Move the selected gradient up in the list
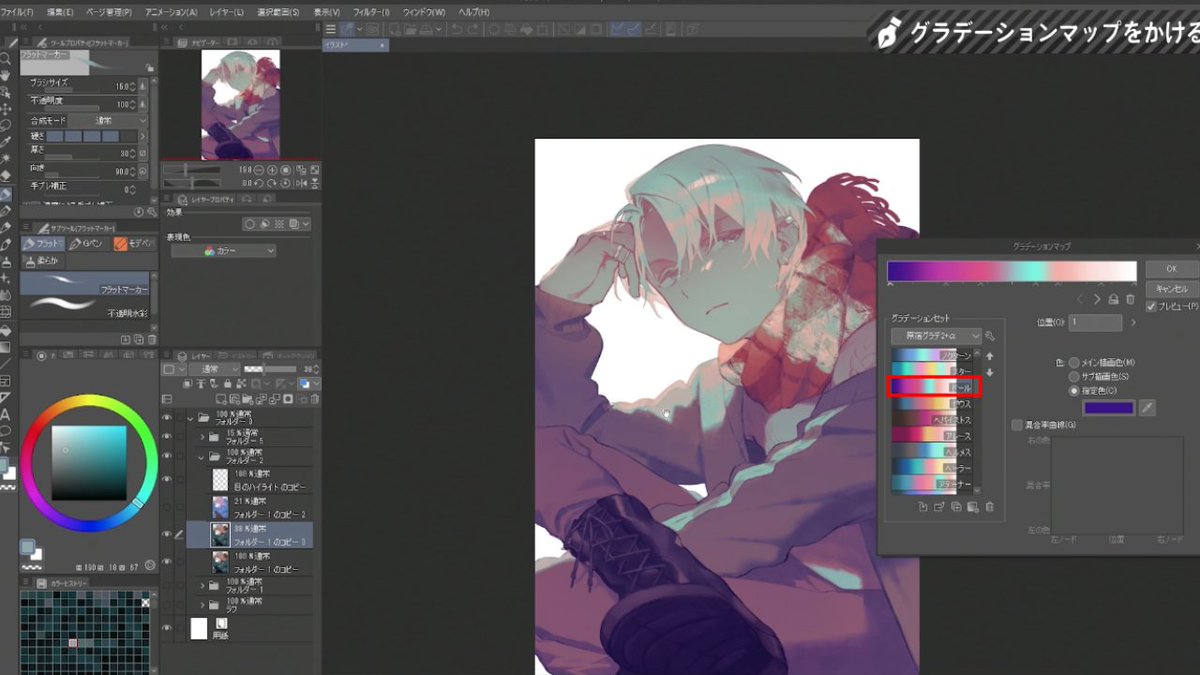This screenshot has height=675, width=1200. [x=990, y=356]
